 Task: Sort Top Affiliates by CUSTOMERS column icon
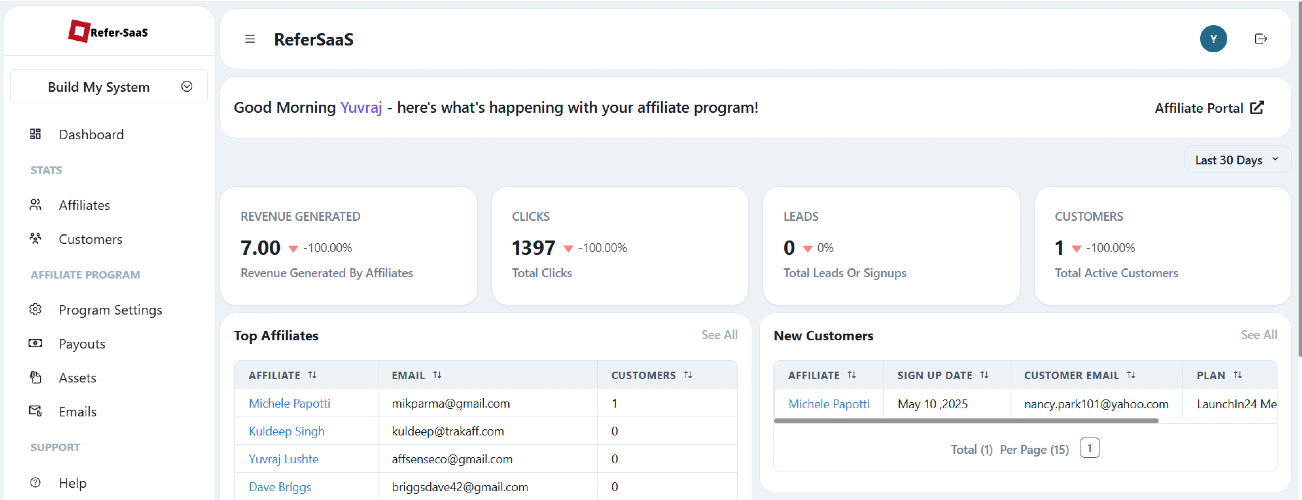688,375
